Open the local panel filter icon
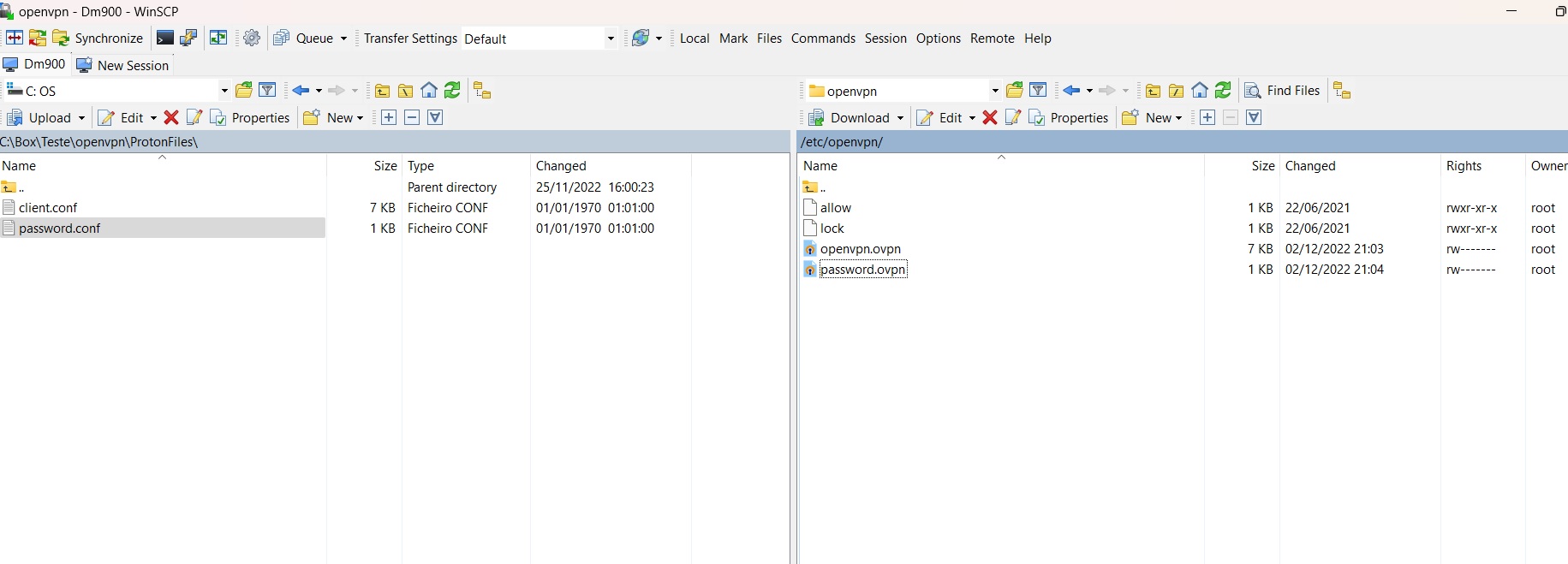Image resolution: width=1568 pixels, height=564 pixels. click(267, 91)
